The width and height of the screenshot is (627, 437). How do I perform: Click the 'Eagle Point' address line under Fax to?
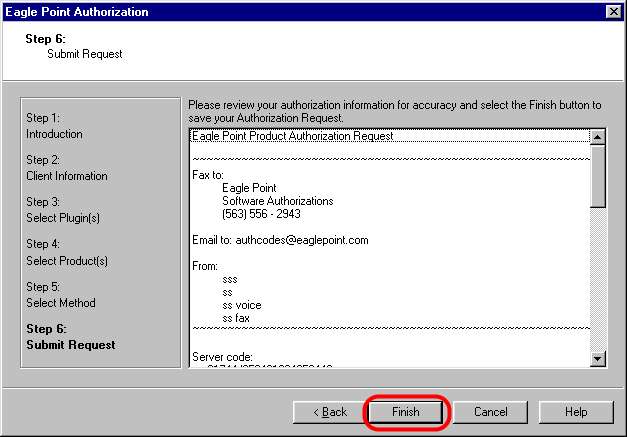(249, 188)
